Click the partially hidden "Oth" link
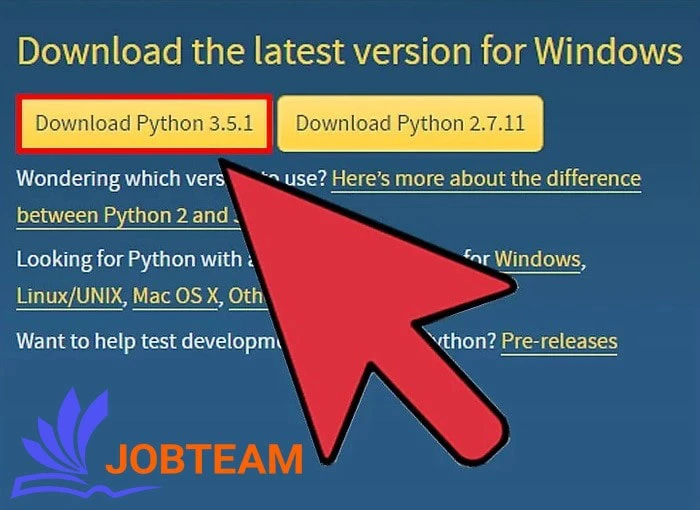 tap(247, 296)
